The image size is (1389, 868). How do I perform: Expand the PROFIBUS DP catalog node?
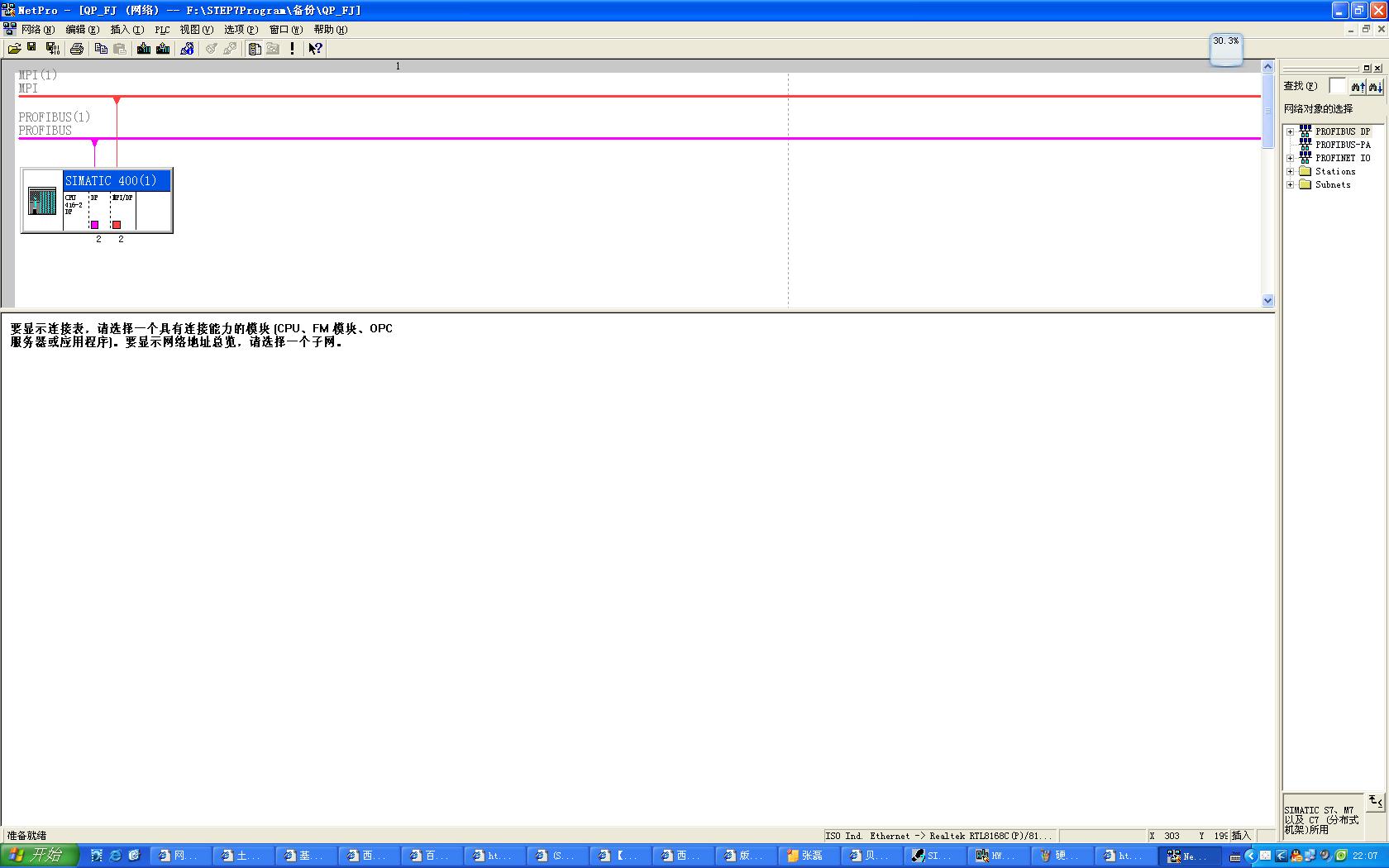(1290, 131)
